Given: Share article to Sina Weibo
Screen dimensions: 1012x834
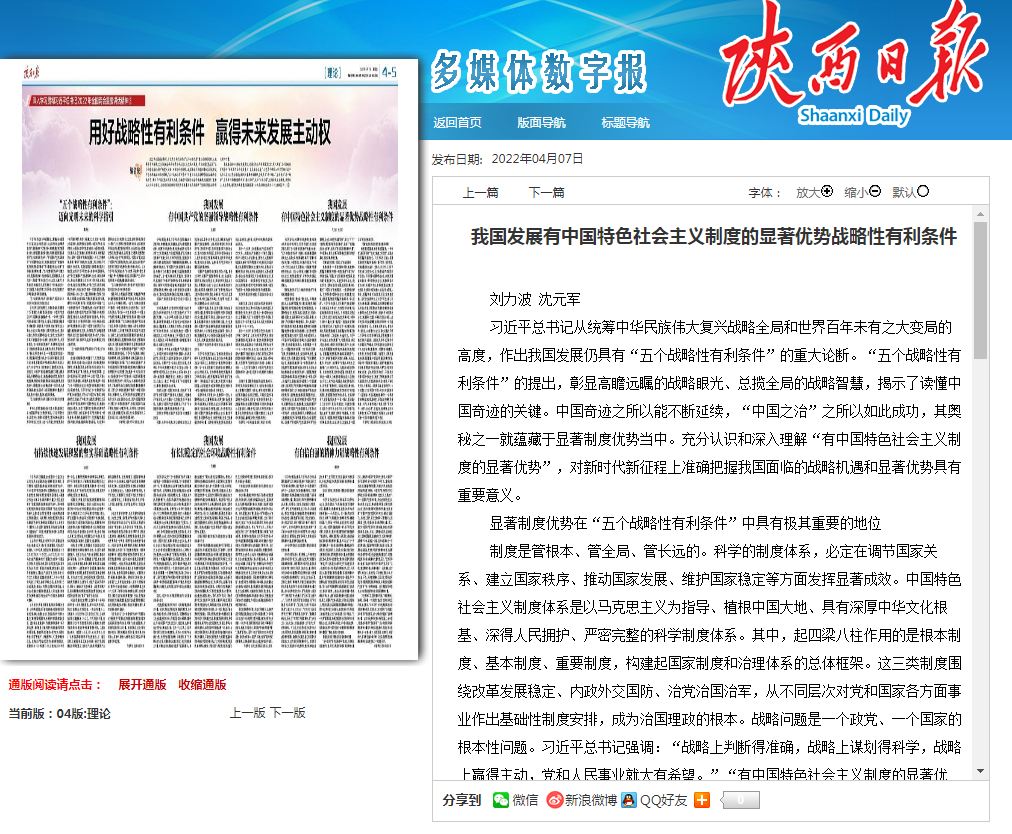Looking at the screenshot, I should 555,800.
